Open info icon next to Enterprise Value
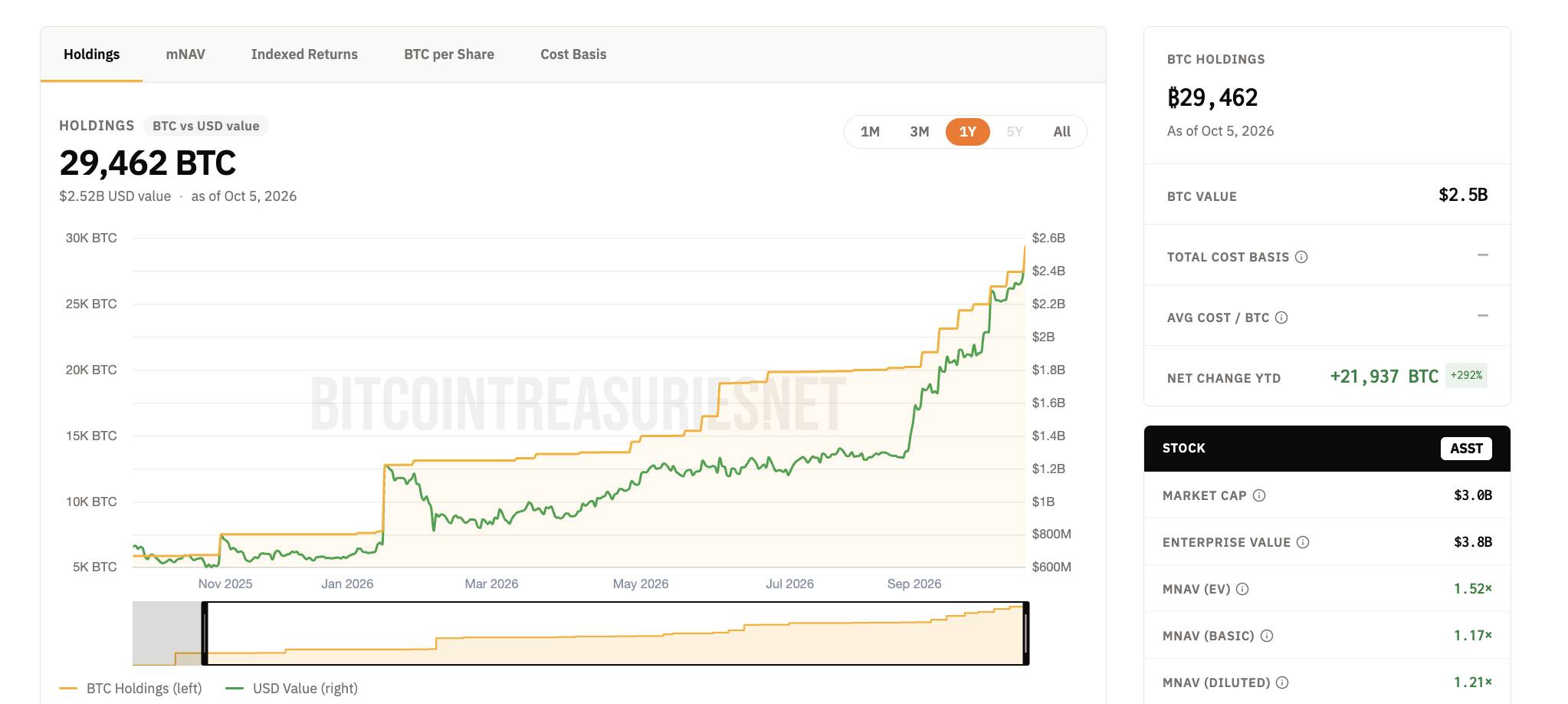1568x704 pixels. click(x=1303, y=542)
